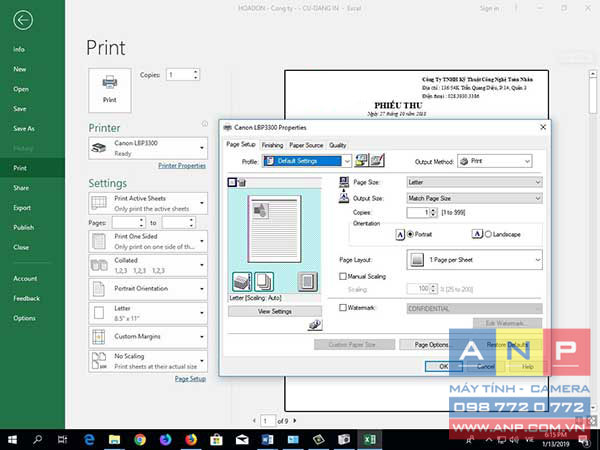Select the gutter icon in preview pane

(x=307, y=282)
